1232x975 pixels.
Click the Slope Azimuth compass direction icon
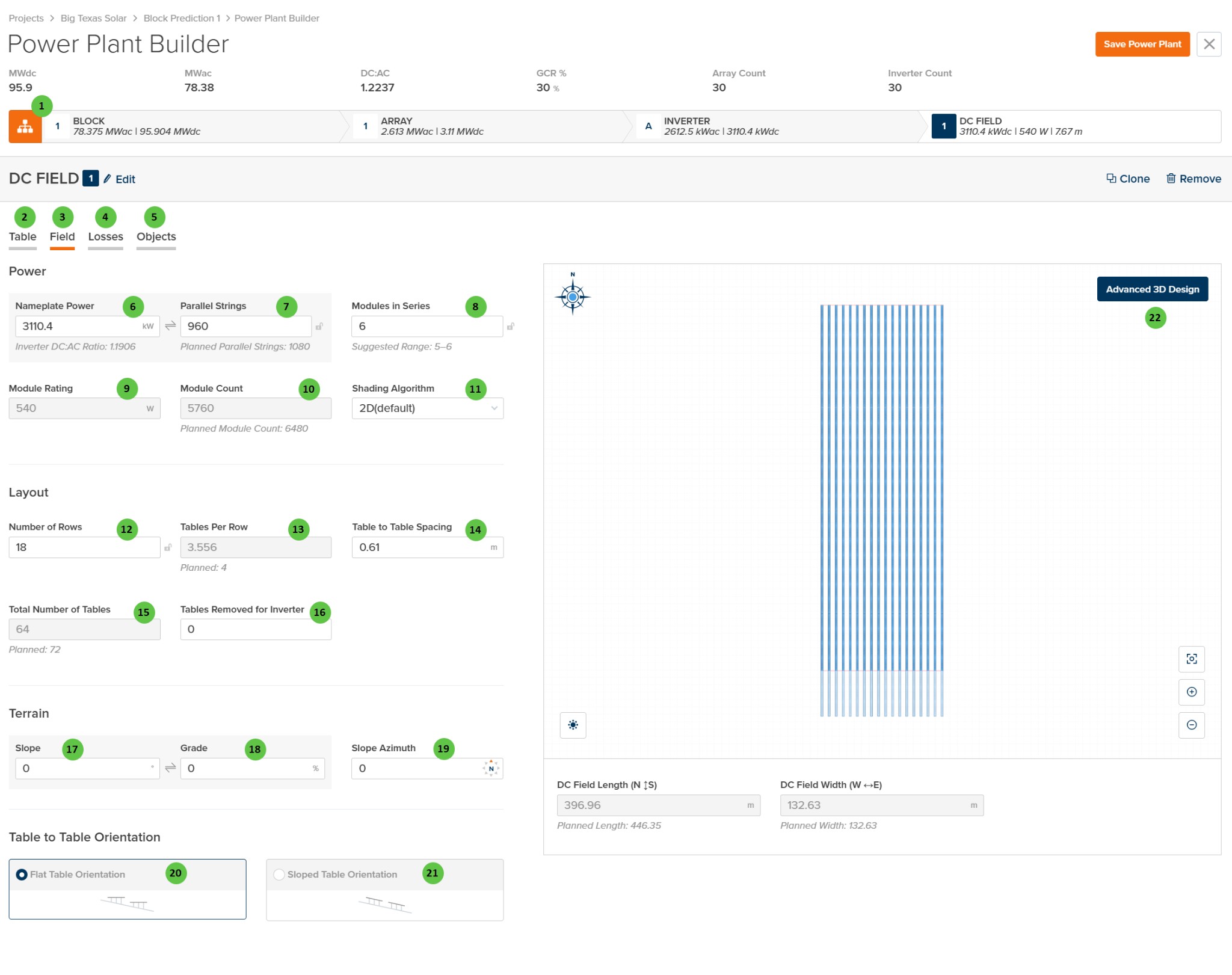pyautogui.click(x=491, y=768)
